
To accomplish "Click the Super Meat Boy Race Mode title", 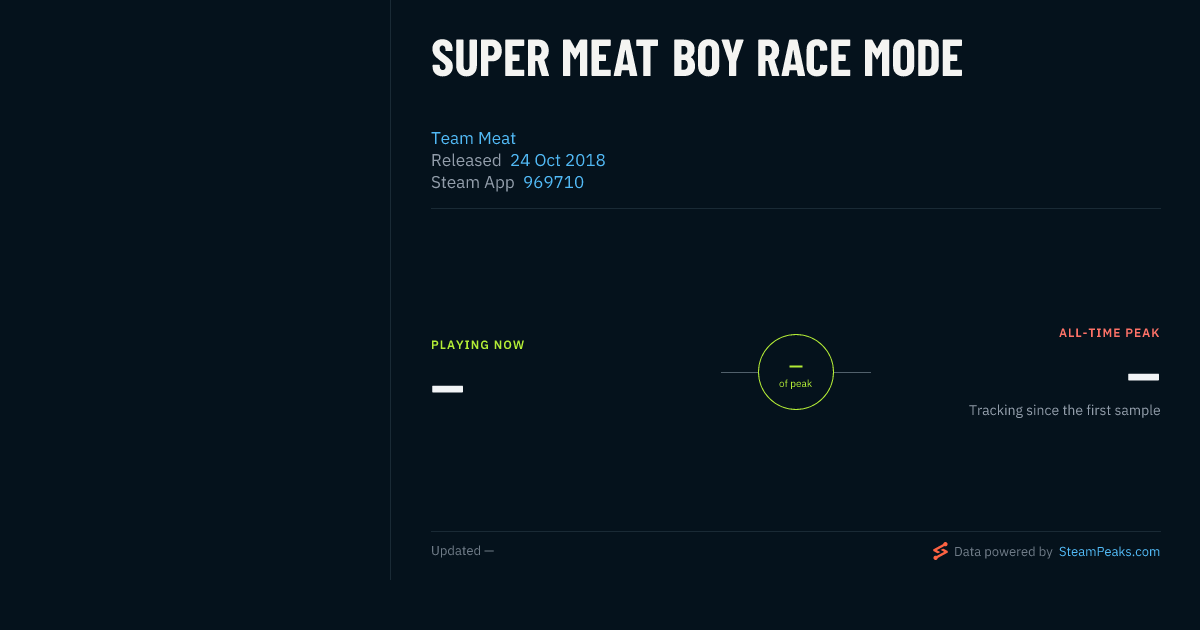I will tap(697, 59).
